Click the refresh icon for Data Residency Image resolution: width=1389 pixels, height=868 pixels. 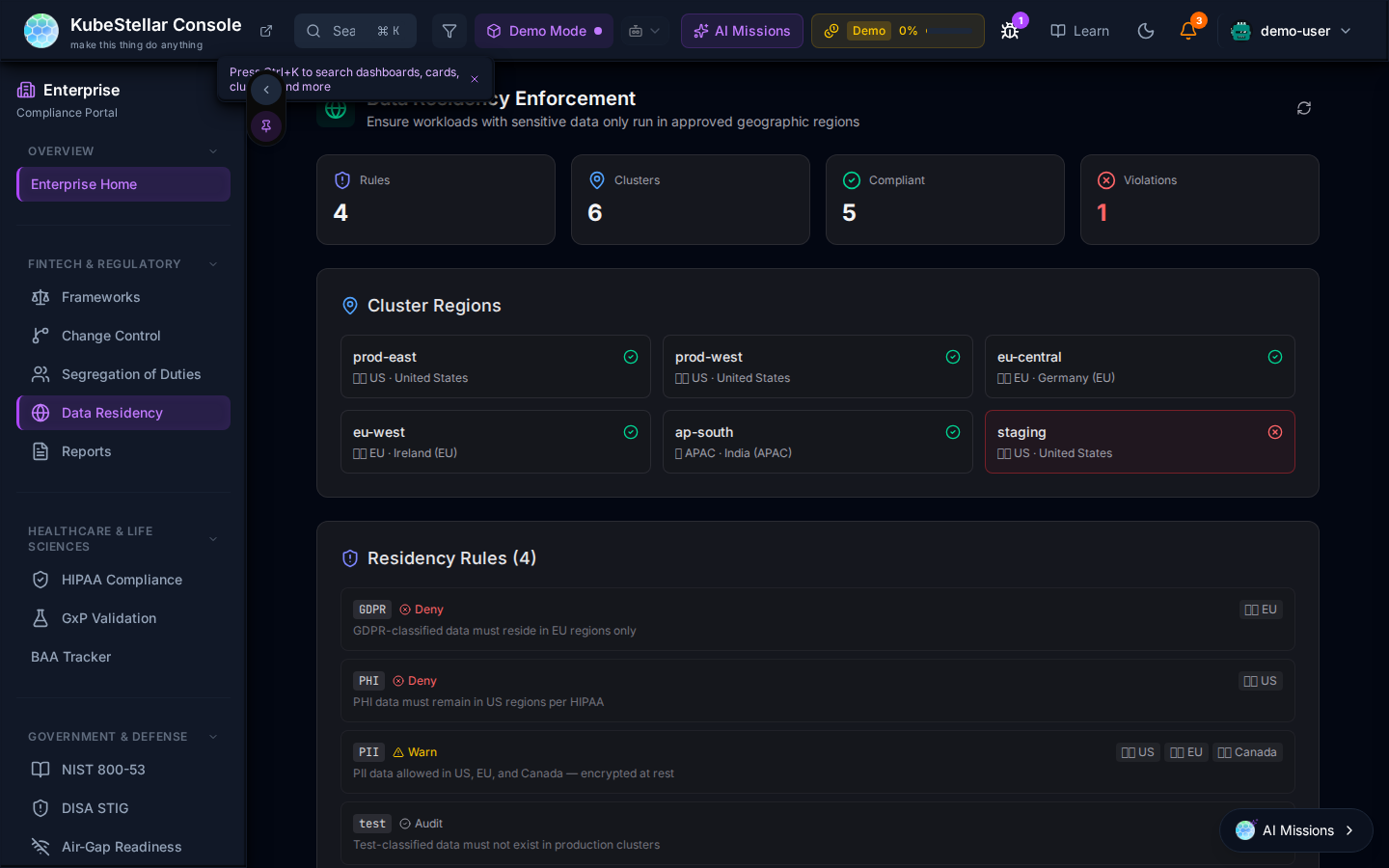point(1303,108)
